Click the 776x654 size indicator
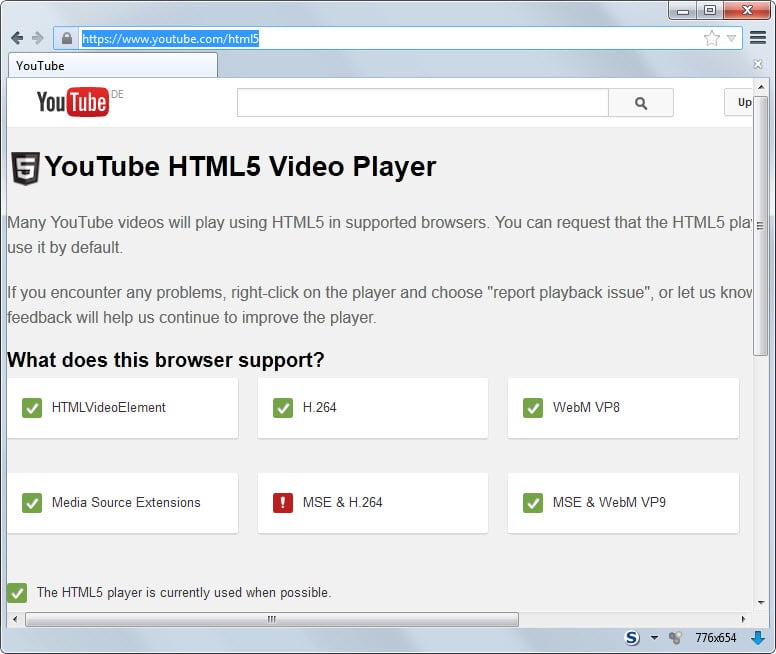 [716, 638]
